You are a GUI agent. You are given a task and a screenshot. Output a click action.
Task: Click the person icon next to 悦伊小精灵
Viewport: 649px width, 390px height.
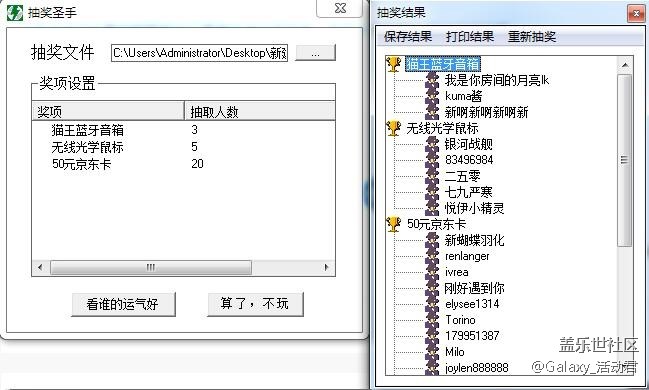(x=432, y=208)
